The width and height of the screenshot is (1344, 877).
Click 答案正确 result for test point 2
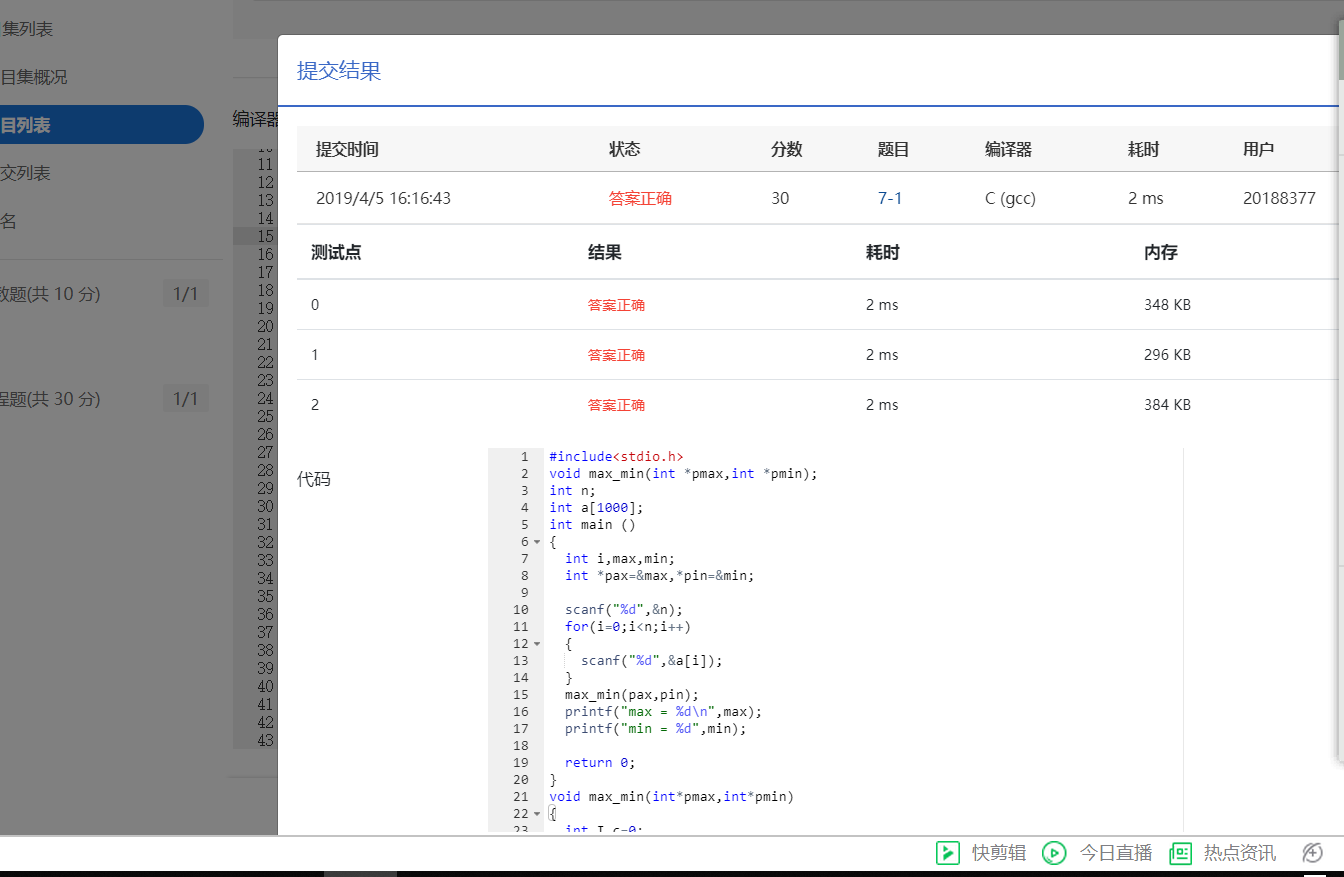point(616,405)
